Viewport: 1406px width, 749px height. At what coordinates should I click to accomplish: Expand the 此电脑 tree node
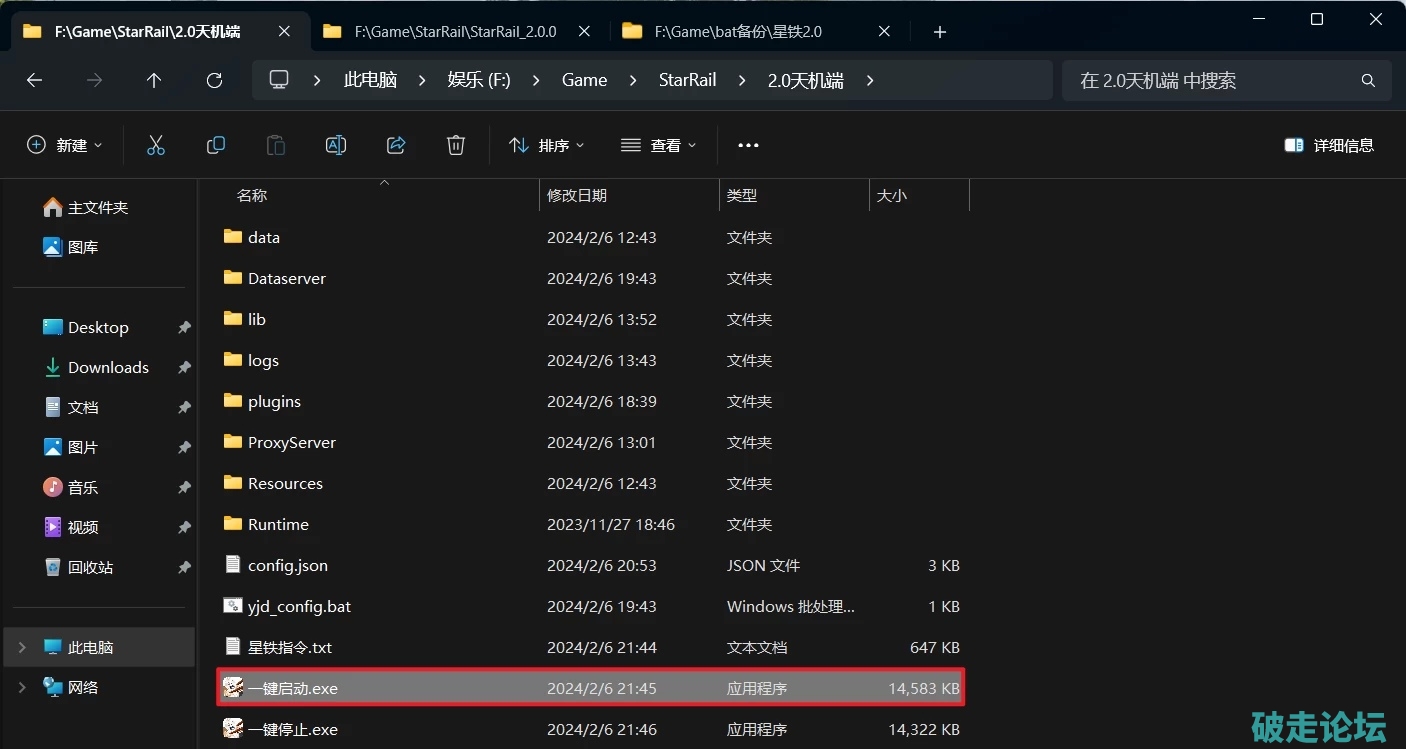click(22, 647)
